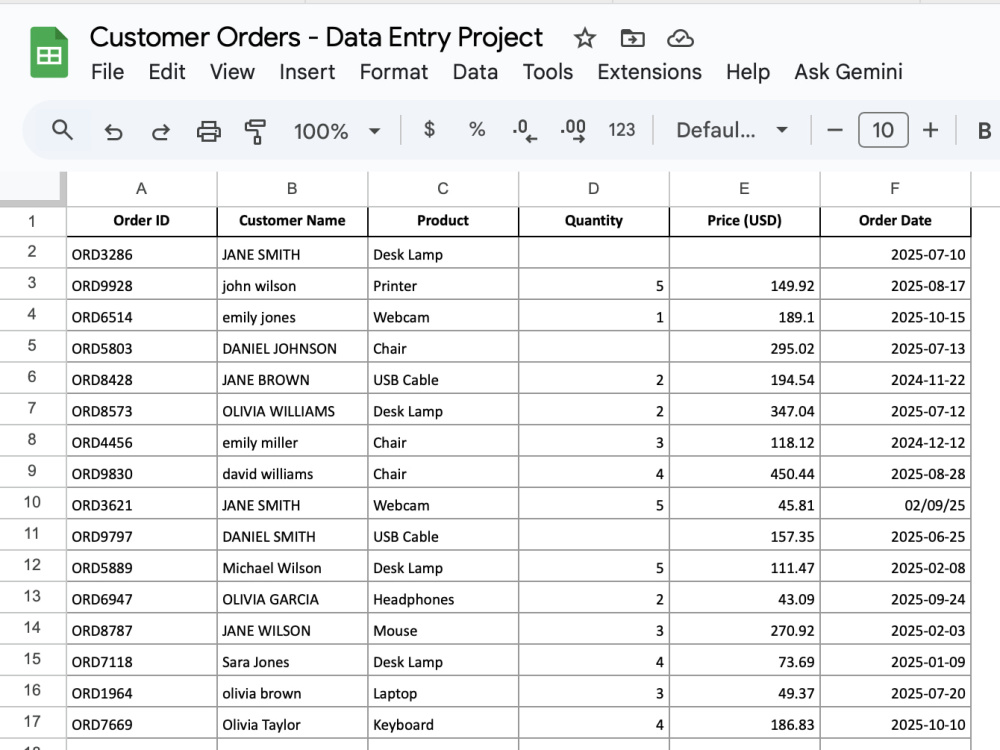
Task: Open the View menu
Action: click(x=232, y=72)
